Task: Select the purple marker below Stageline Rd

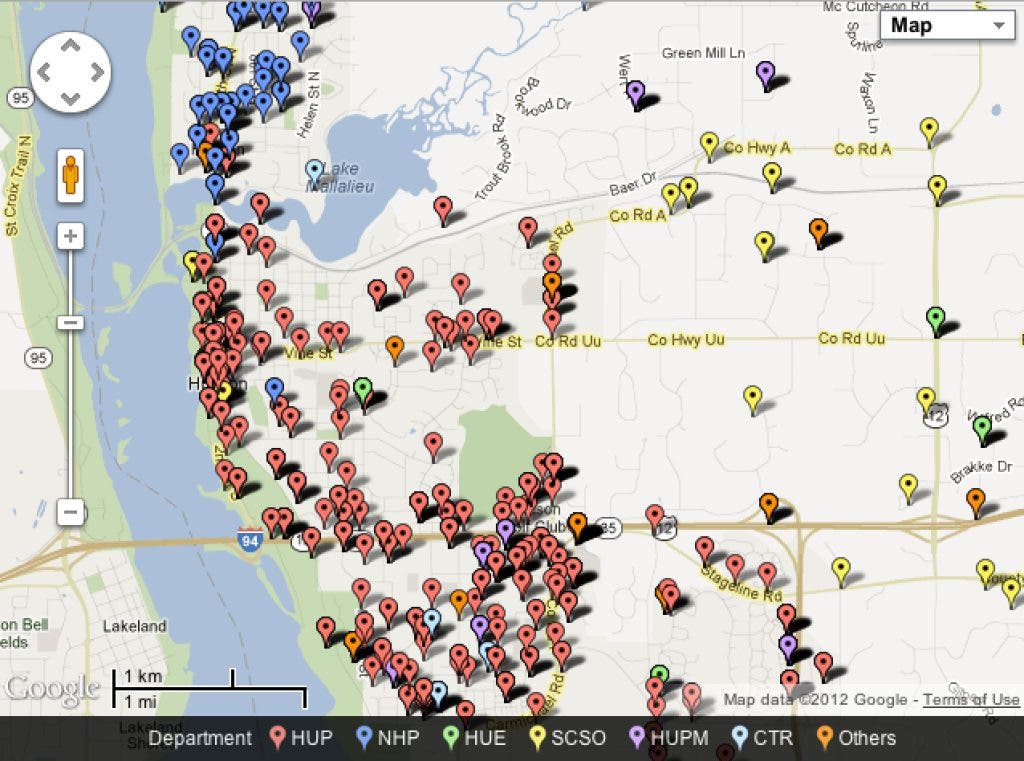Action: (788, 646)
